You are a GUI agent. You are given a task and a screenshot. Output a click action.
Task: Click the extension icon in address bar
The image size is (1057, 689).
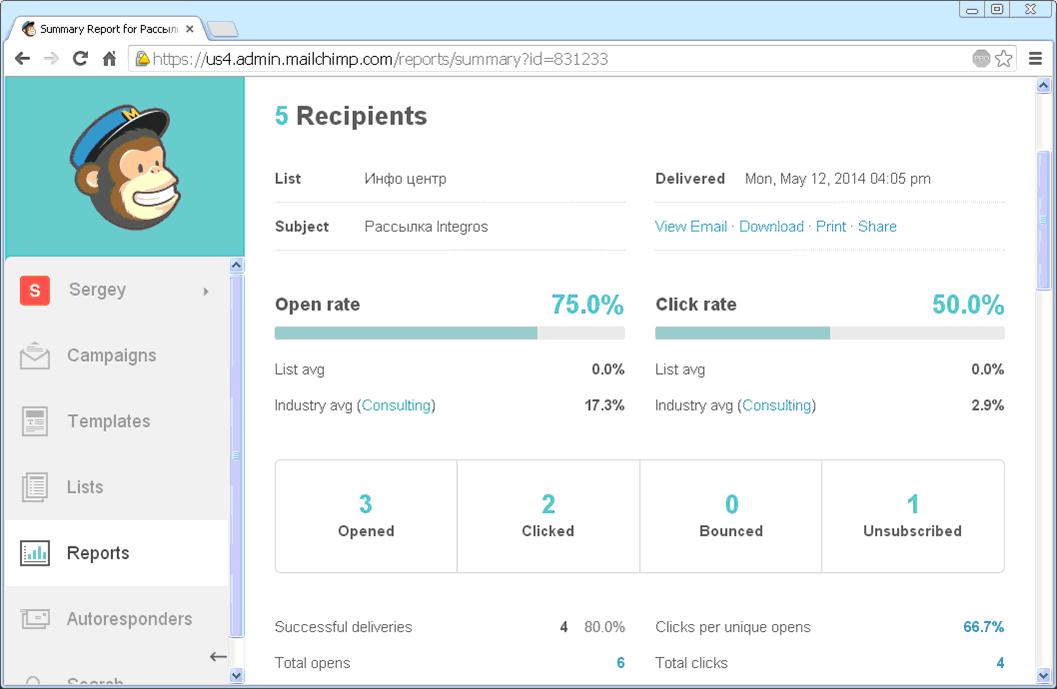[x=982, y=59]
